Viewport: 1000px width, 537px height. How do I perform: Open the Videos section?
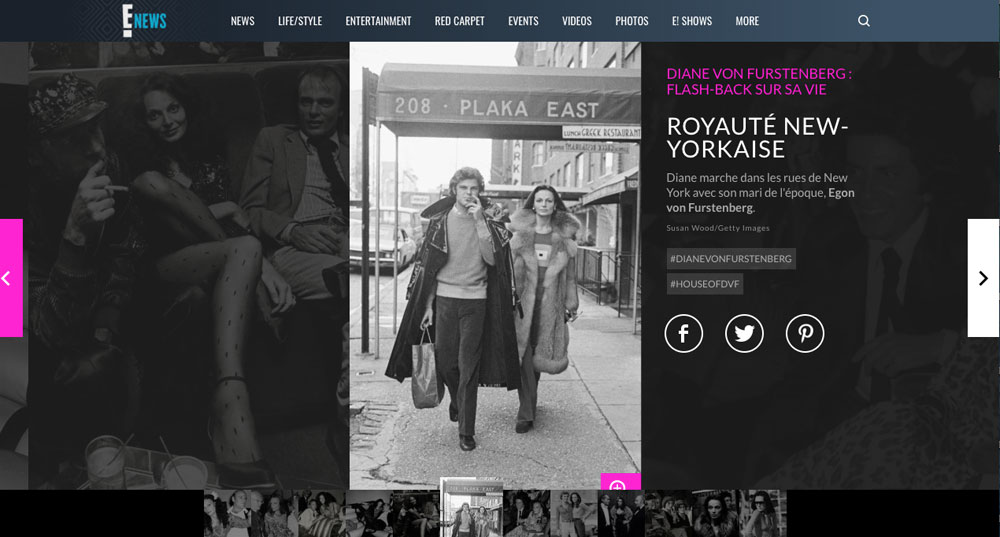[577, 21]
